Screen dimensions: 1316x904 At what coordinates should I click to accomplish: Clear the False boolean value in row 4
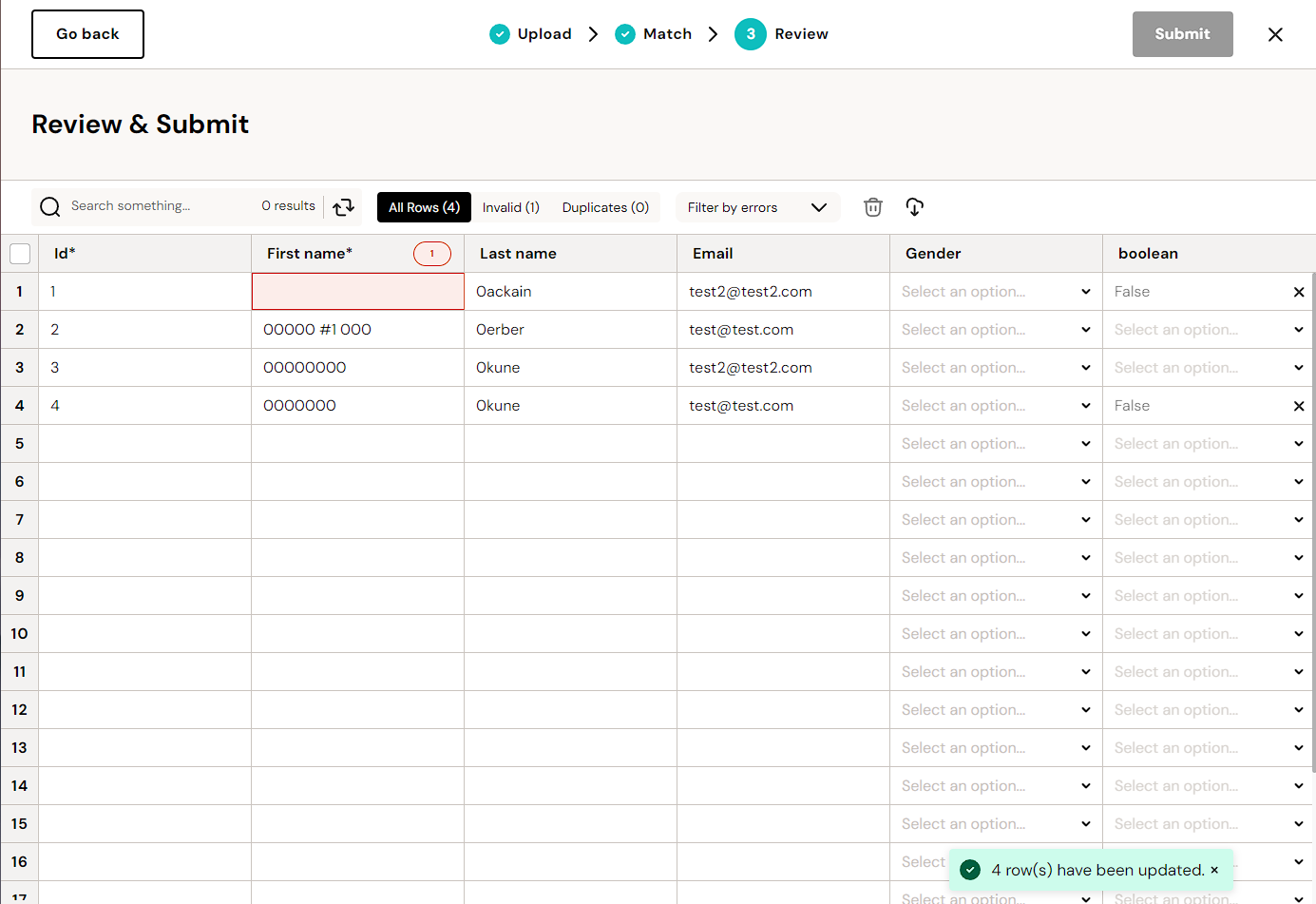(x=1298, y=407)
